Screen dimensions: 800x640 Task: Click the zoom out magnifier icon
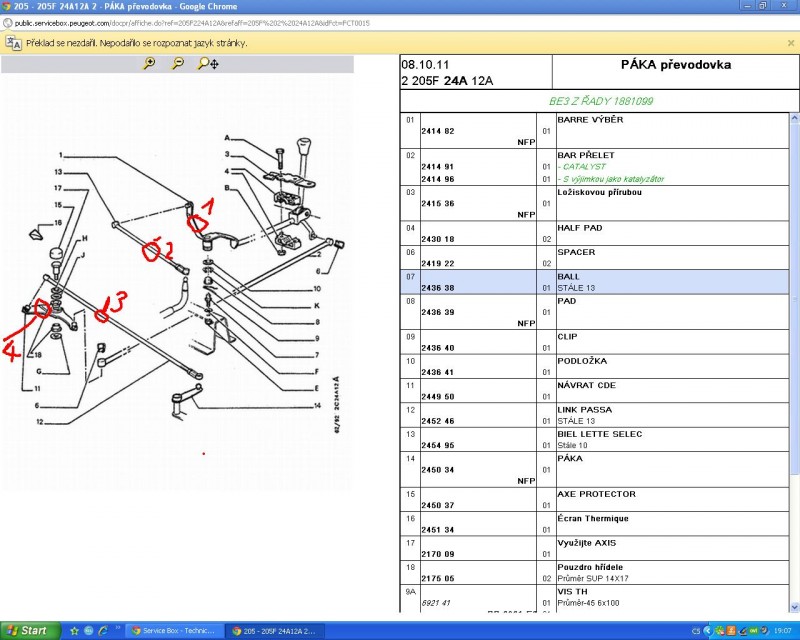click(x=177, y=63)
